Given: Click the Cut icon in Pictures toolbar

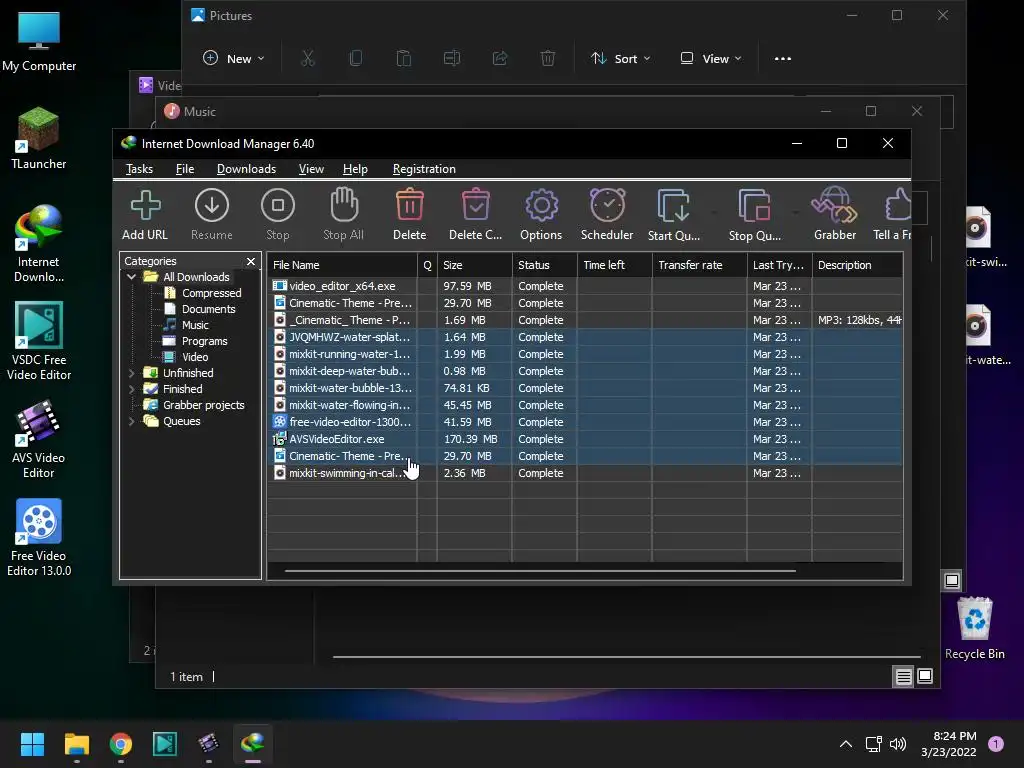Looking at the screenshot, I should point(308,59).
